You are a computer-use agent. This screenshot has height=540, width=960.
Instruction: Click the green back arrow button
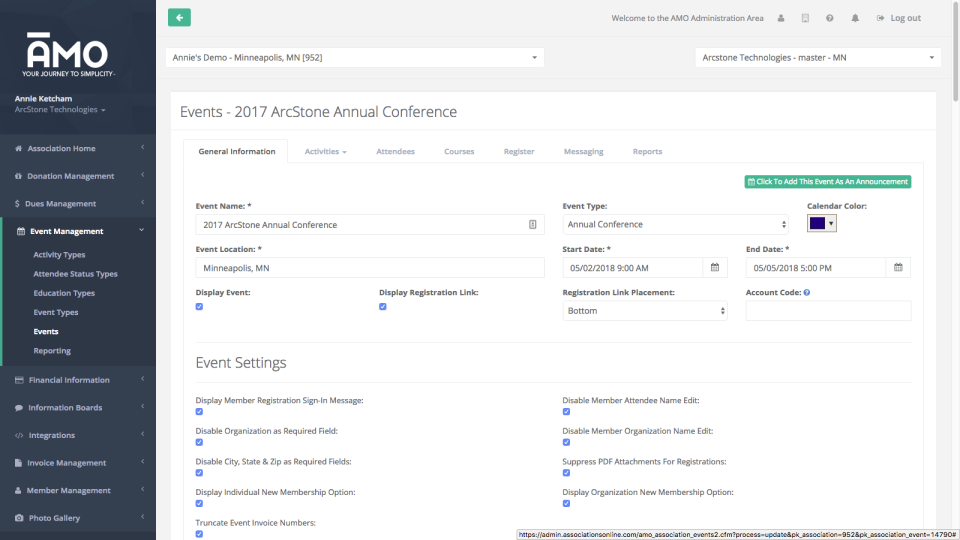(179, 17)
